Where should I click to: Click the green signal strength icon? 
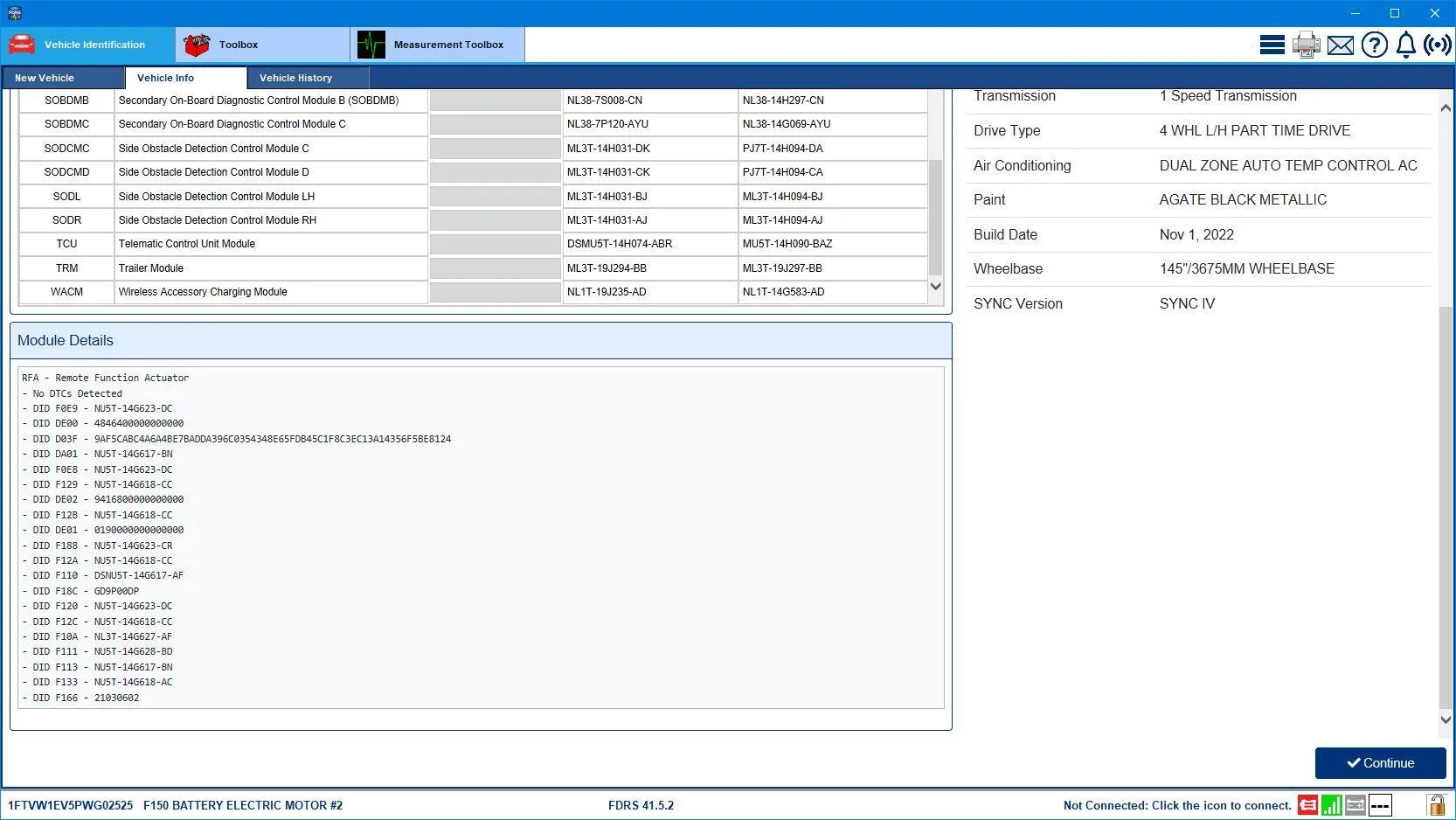pos(1331,805)
